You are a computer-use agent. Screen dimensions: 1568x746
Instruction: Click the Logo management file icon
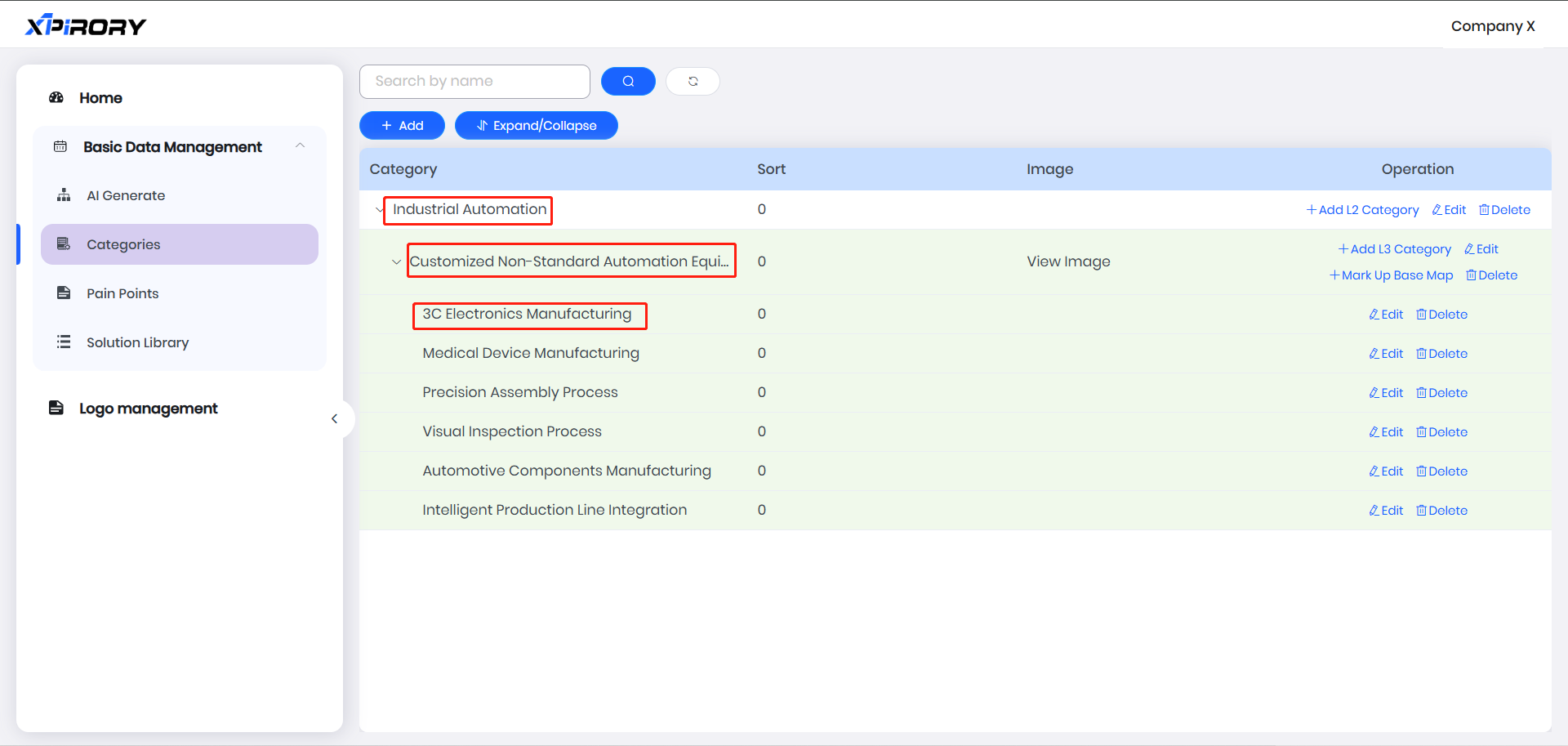tap(56, 408)
